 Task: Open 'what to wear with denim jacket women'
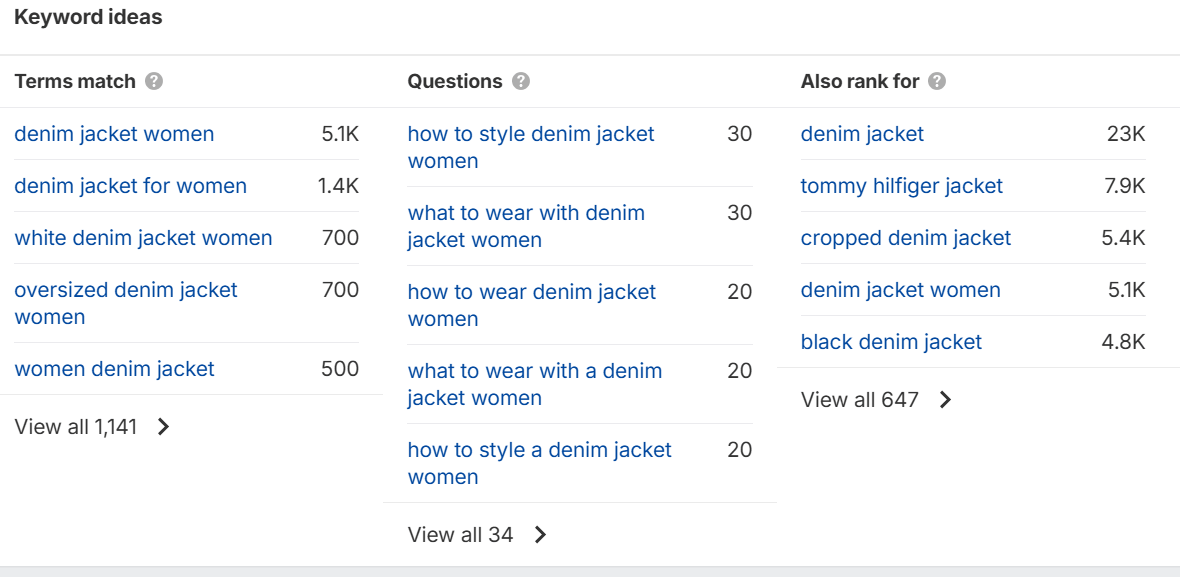[526, 225]
